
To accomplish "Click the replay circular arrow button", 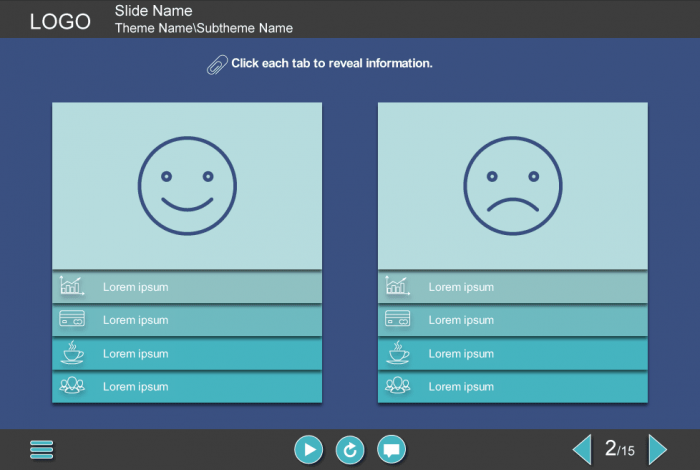I will tap(350, 449).
